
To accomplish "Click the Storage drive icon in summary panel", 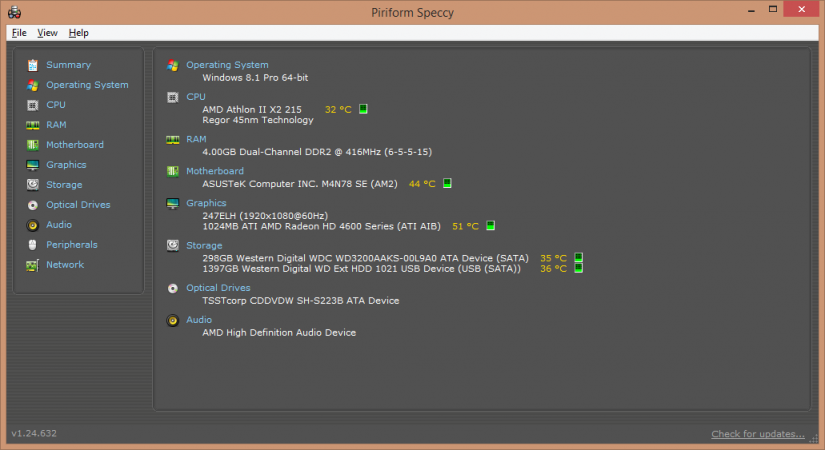I will [x=173, y=246].
